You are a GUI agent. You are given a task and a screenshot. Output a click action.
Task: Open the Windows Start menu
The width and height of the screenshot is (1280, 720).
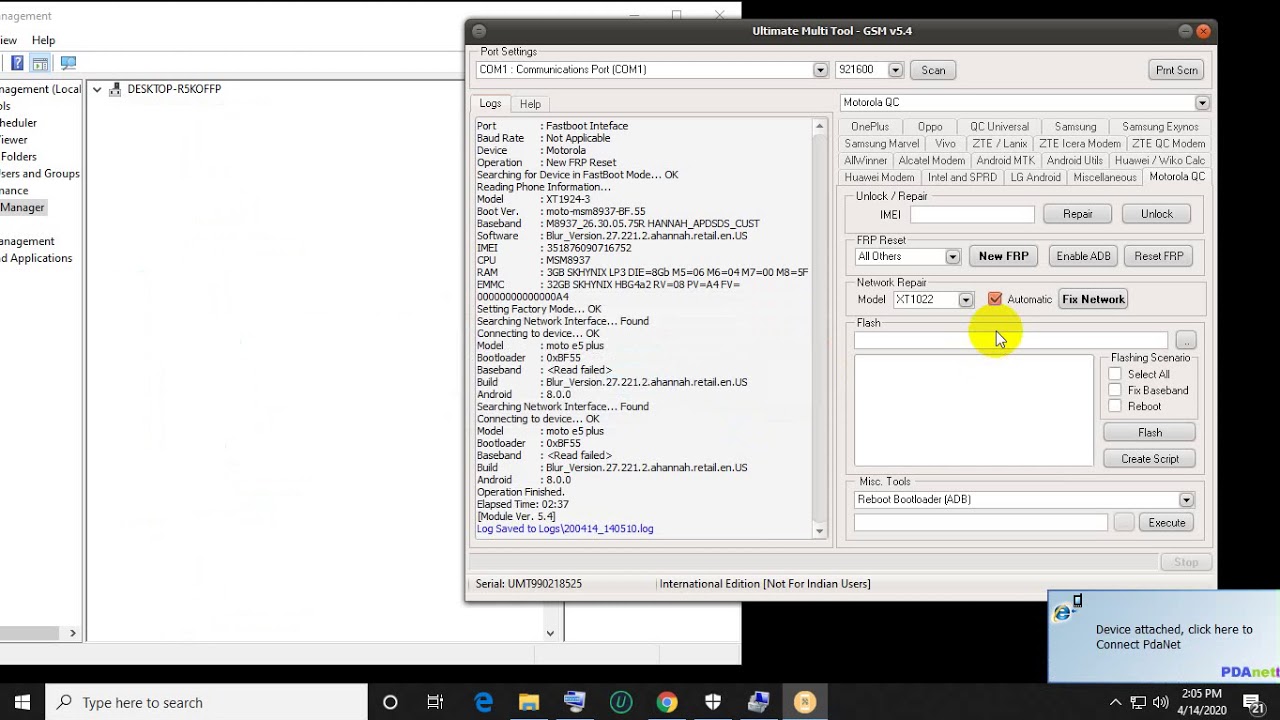click(x=22, y=702)
